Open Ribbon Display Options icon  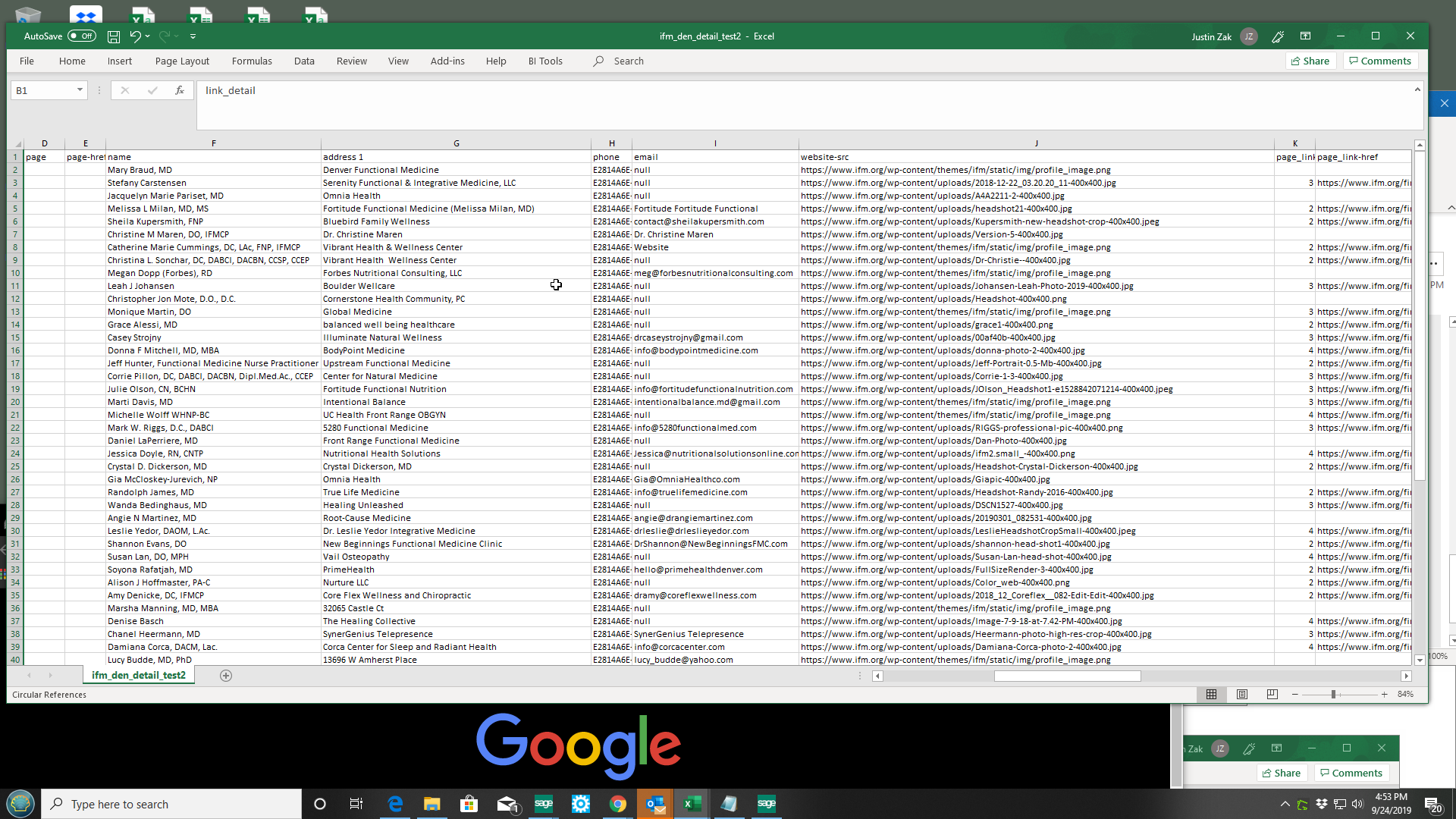click(x=1305, y=36)
